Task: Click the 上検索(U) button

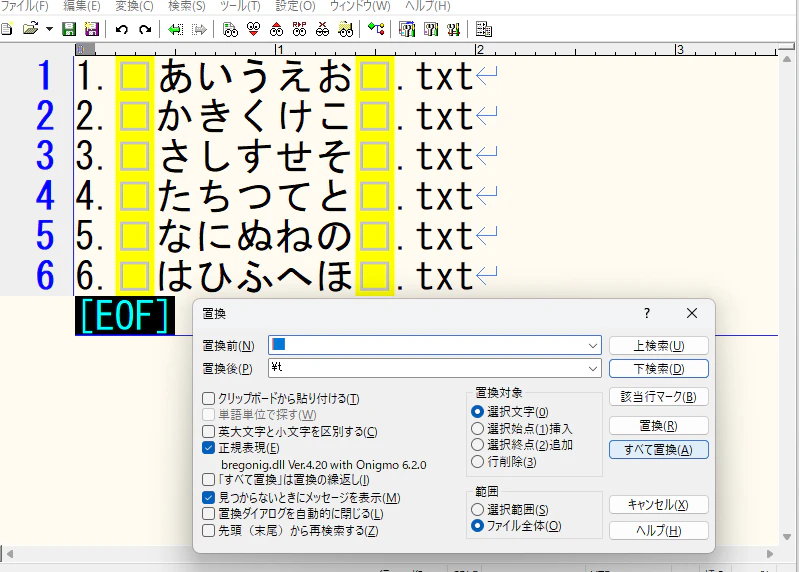Action: [658, 345]
